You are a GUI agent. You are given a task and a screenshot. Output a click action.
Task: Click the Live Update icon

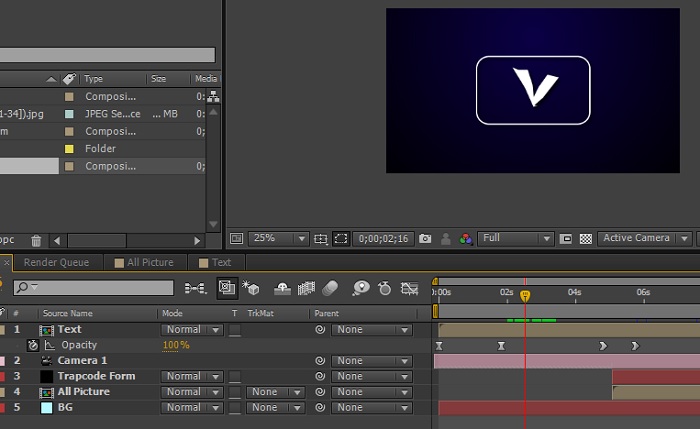(227, 288)
